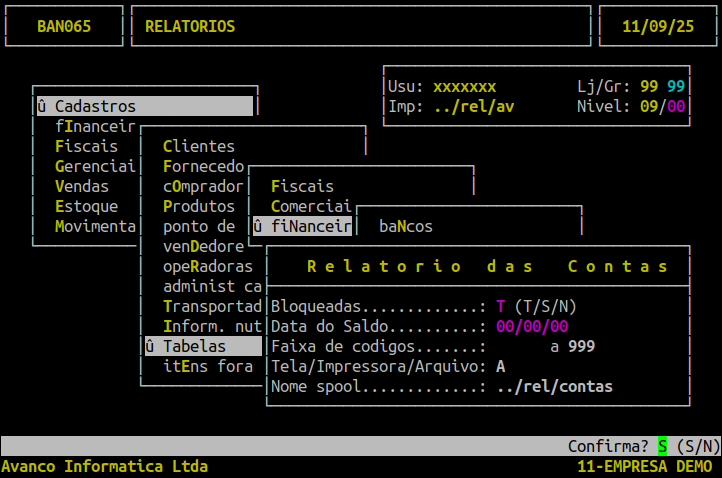
Task: Choose Clientes in the Cadastros submenu
Action: tap(198, 146)
